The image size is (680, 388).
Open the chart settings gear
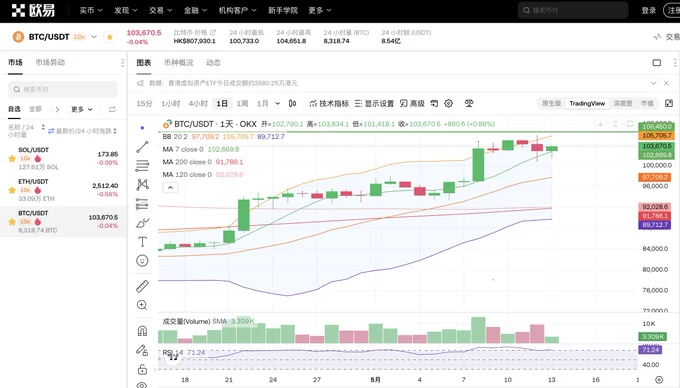[x=448, y=103]
